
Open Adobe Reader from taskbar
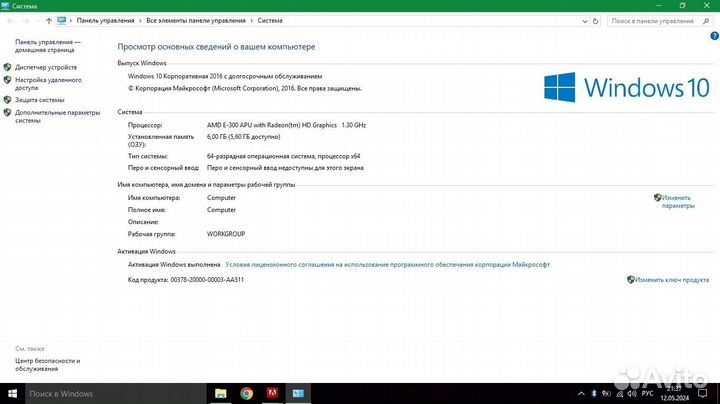point(272,393)
